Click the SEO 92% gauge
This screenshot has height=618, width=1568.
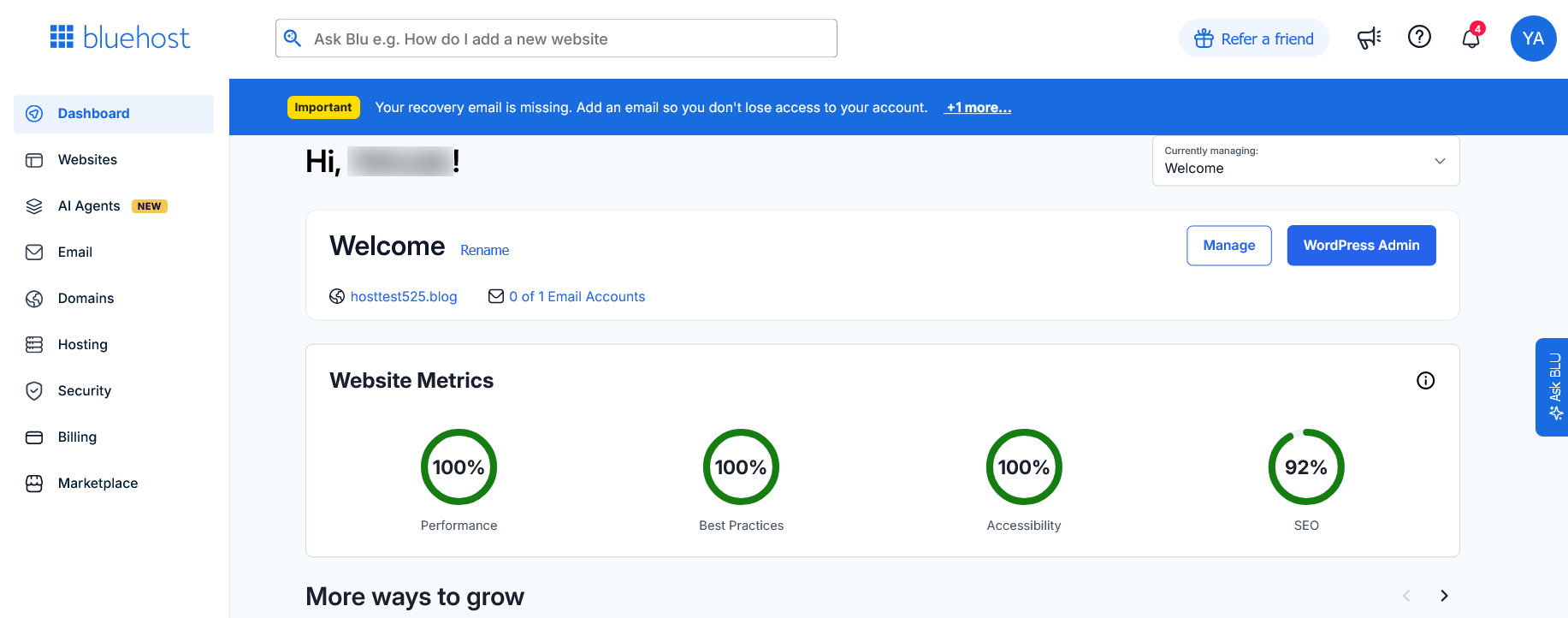[x=1306, y=466]
